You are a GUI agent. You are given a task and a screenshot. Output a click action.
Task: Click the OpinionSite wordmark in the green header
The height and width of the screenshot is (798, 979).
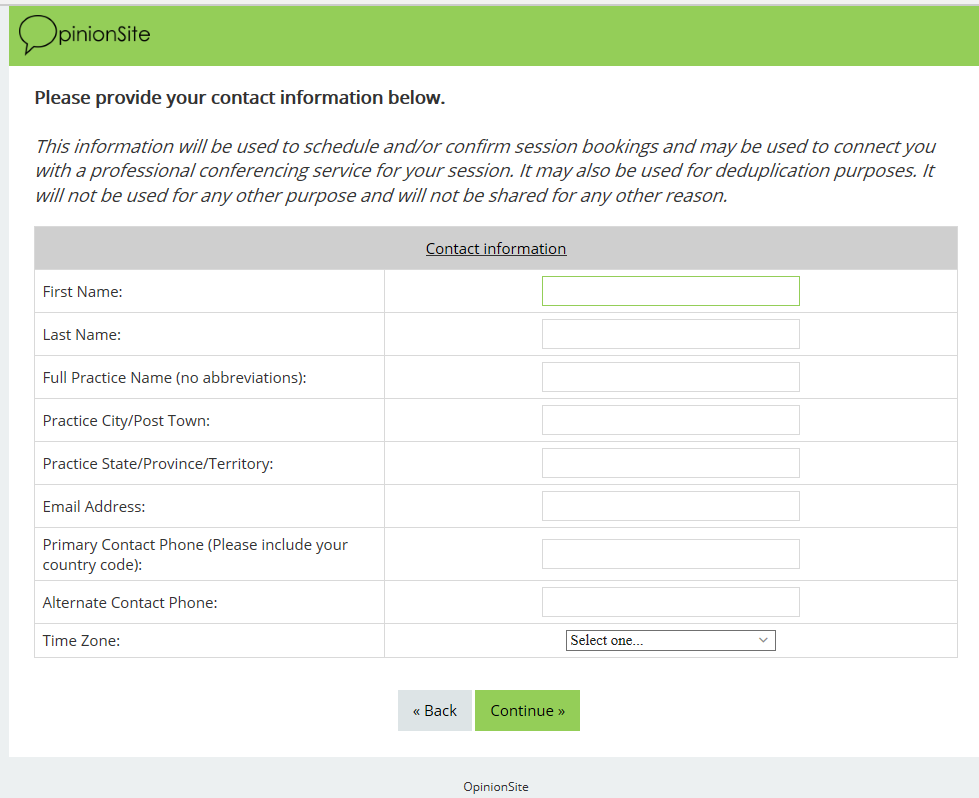tap(104, 34)
